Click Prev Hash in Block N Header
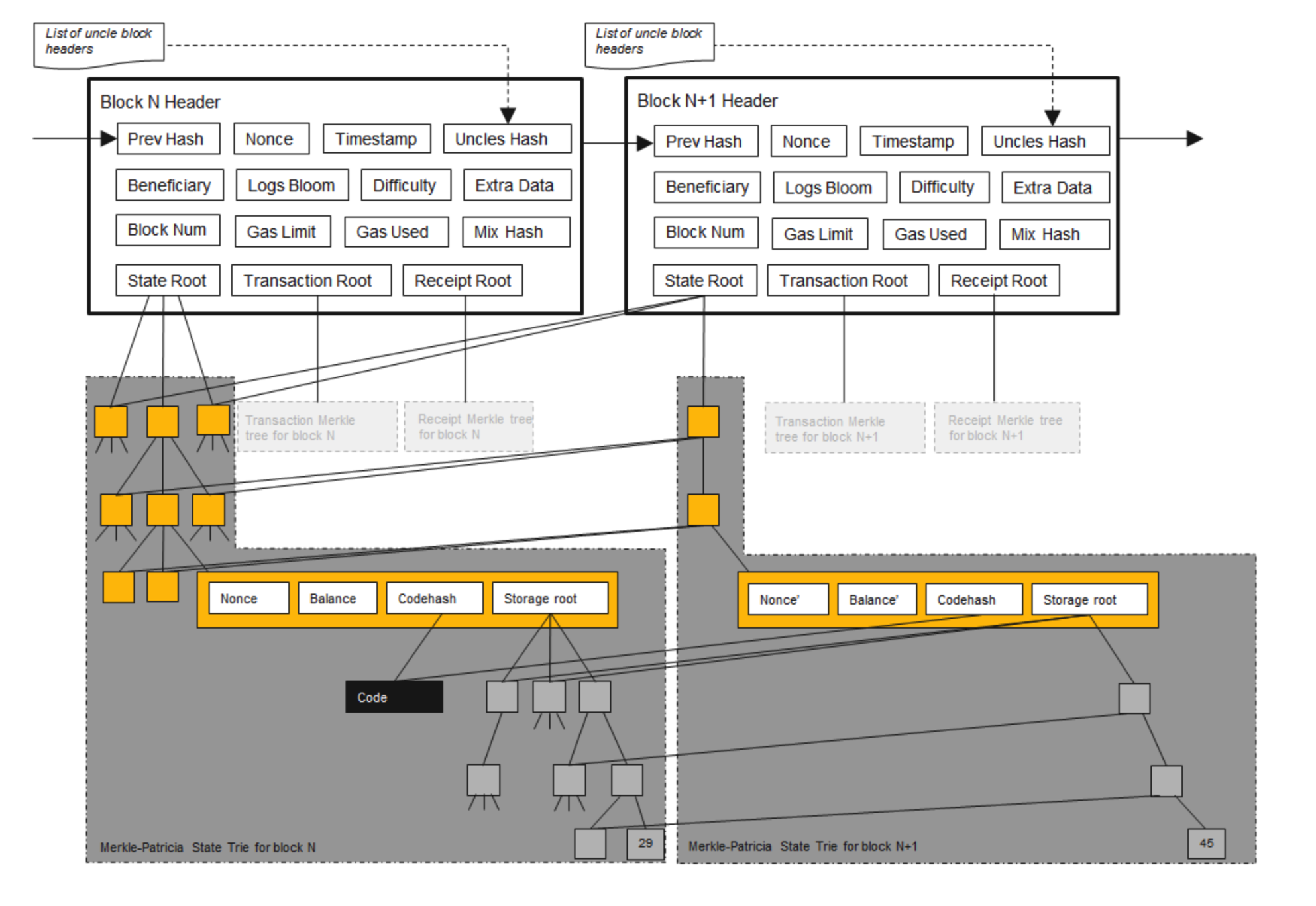1316x906 pixels. [x=168, y=139]
